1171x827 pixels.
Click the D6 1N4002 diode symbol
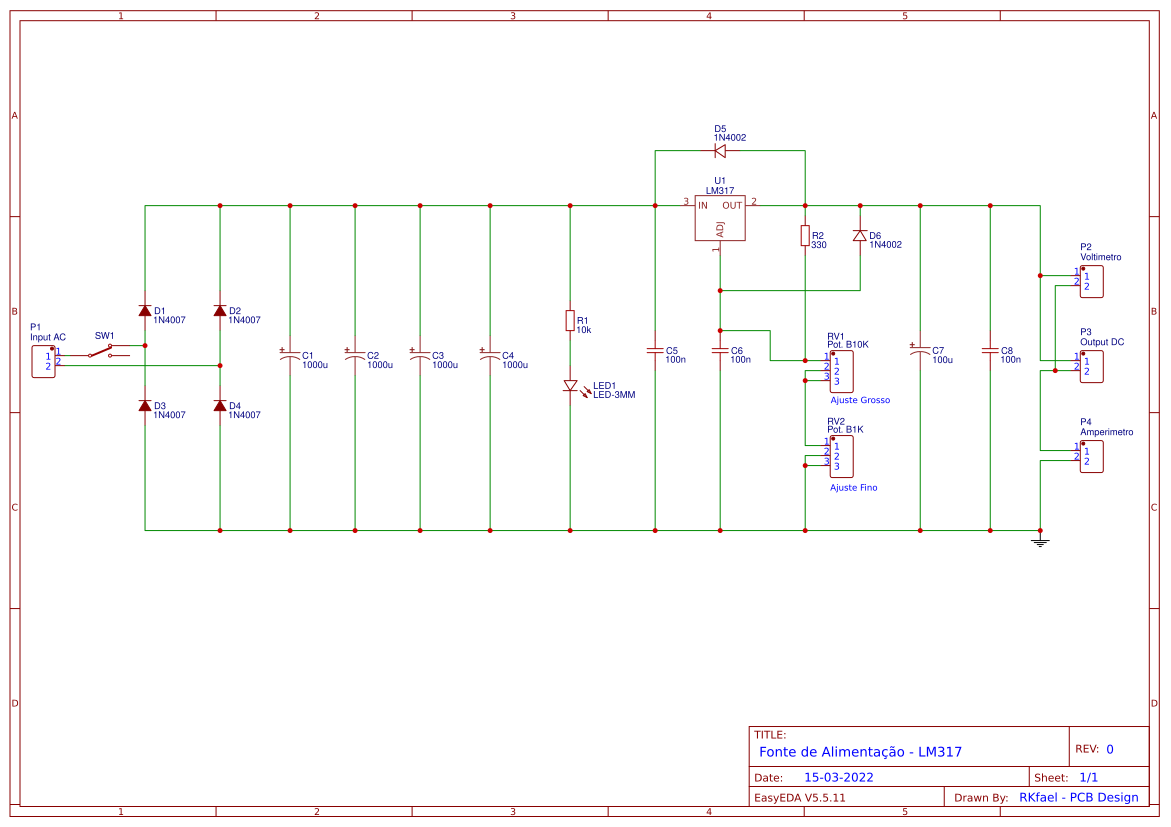(x=860, y=236)
